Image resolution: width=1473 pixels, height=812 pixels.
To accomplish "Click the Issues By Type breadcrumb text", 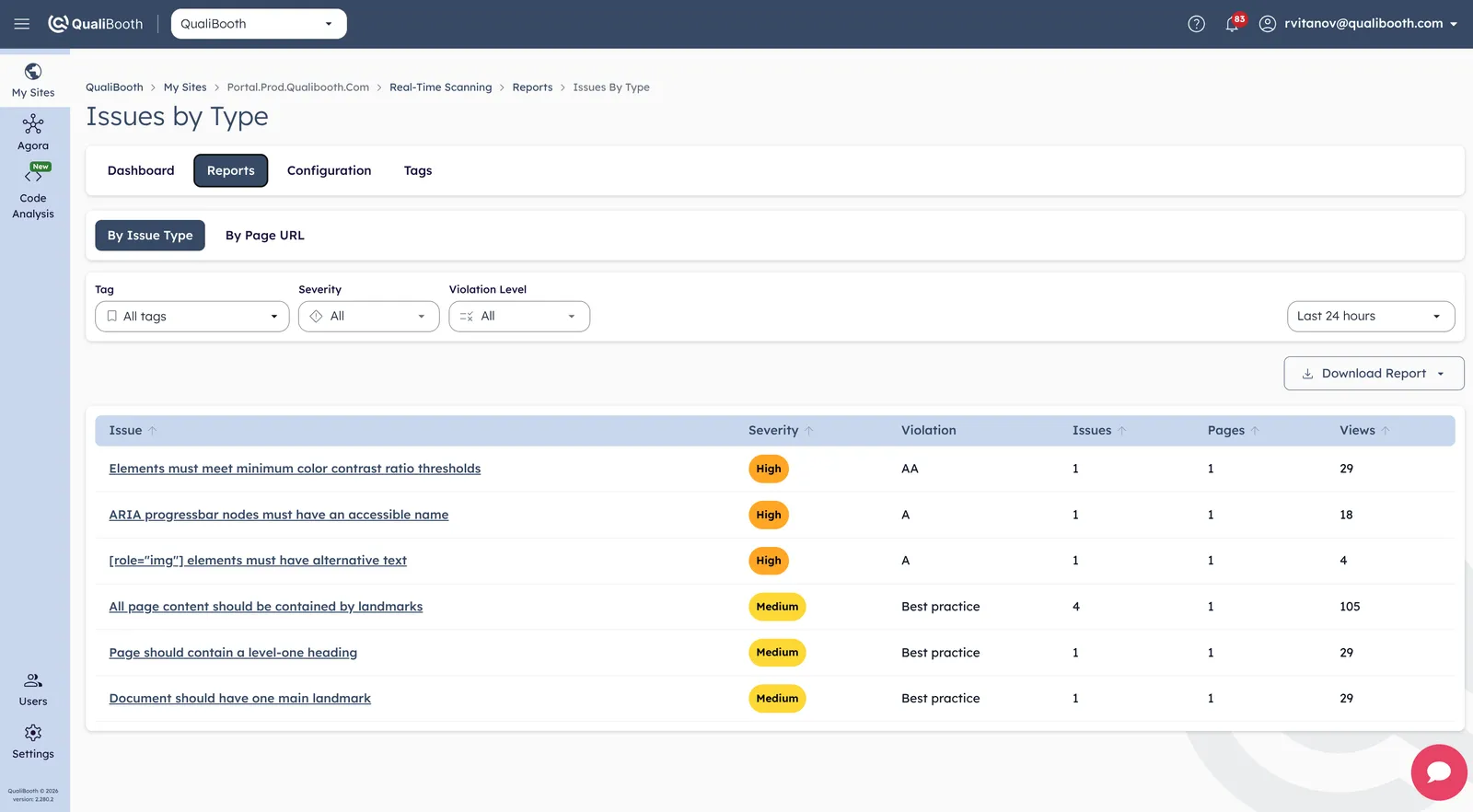I will click(x=611, y=87).
